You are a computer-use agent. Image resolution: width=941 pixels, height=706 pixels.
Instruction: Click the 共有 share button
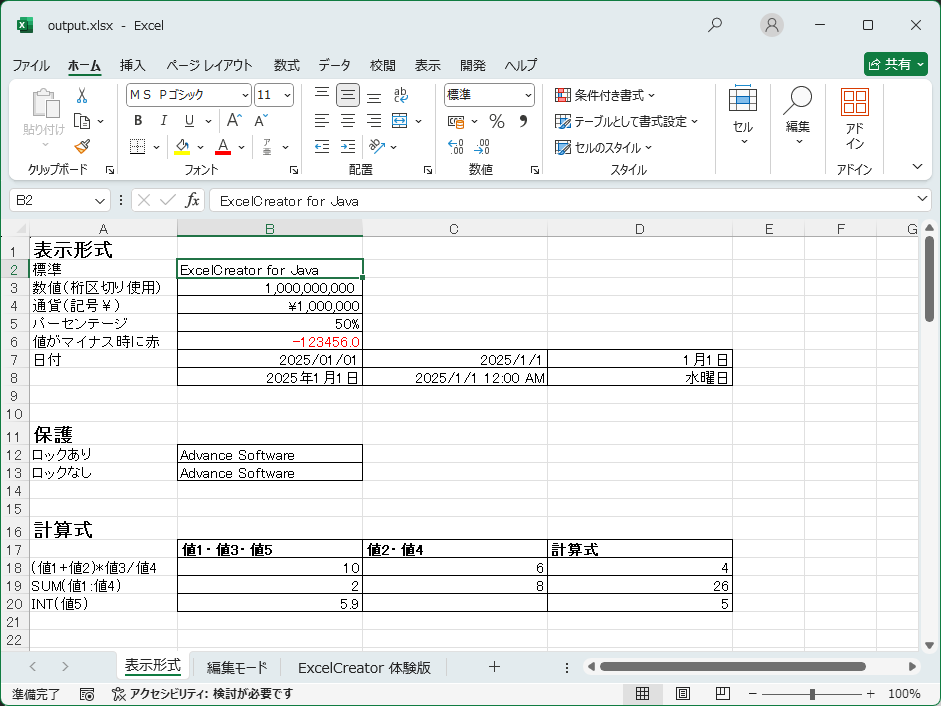895,62
